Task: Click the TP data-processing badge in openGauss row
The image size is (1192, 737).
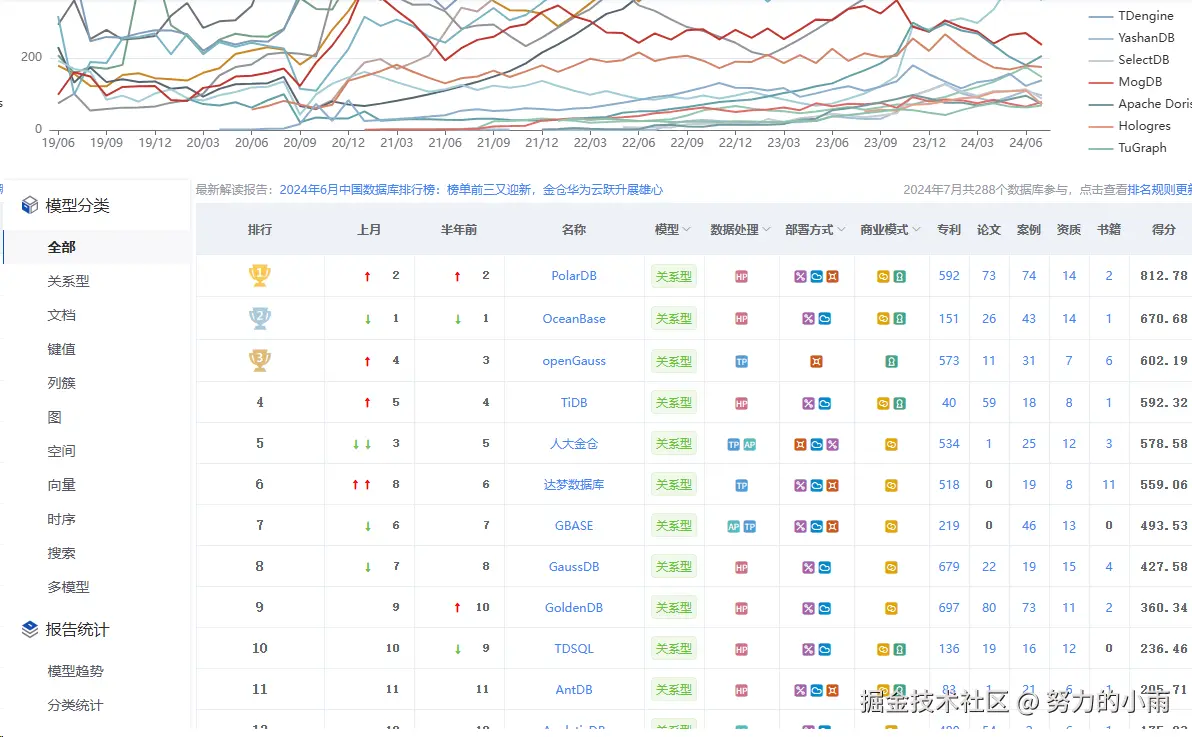Action: pos(741,362)
